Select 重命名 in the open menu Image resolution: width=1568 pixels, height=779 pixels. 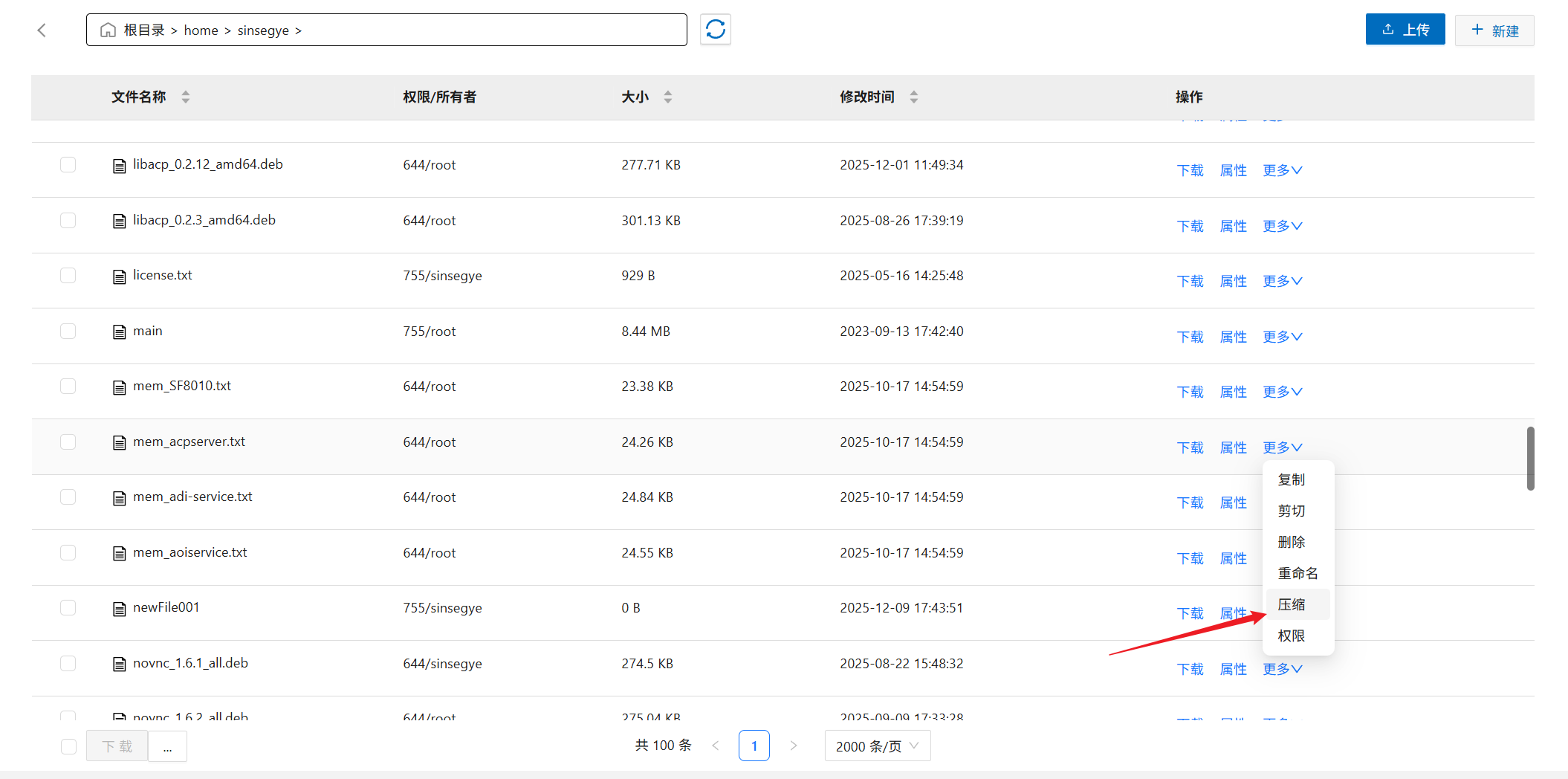(x=1298, y=573)
